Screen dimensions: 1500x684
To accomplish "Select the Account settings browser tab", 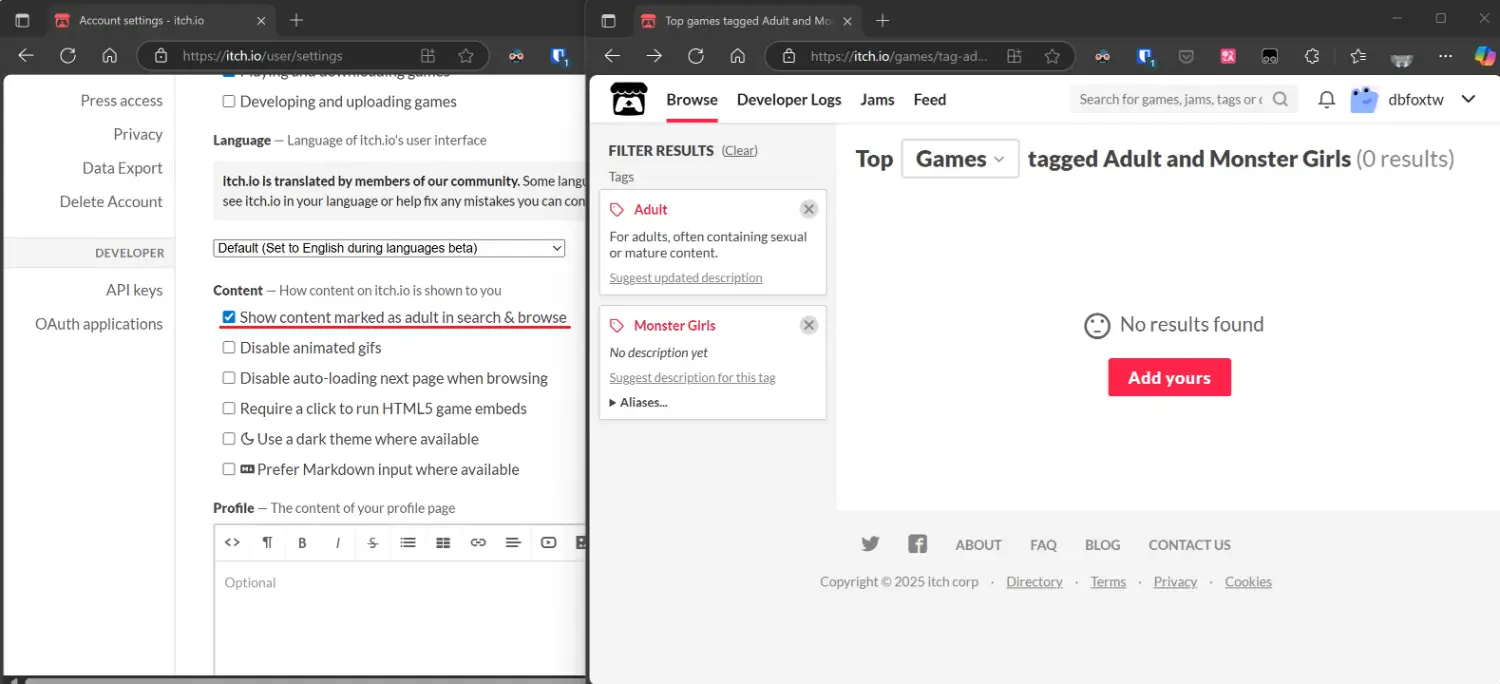I will point(160,20).
